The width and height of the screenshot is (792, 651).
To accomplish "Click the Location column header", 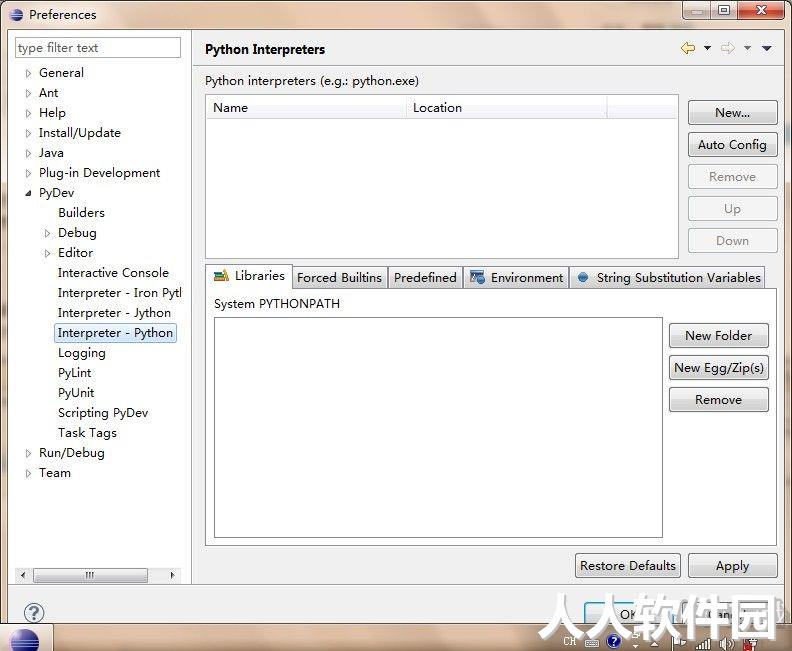I will (x=506, y=108).
